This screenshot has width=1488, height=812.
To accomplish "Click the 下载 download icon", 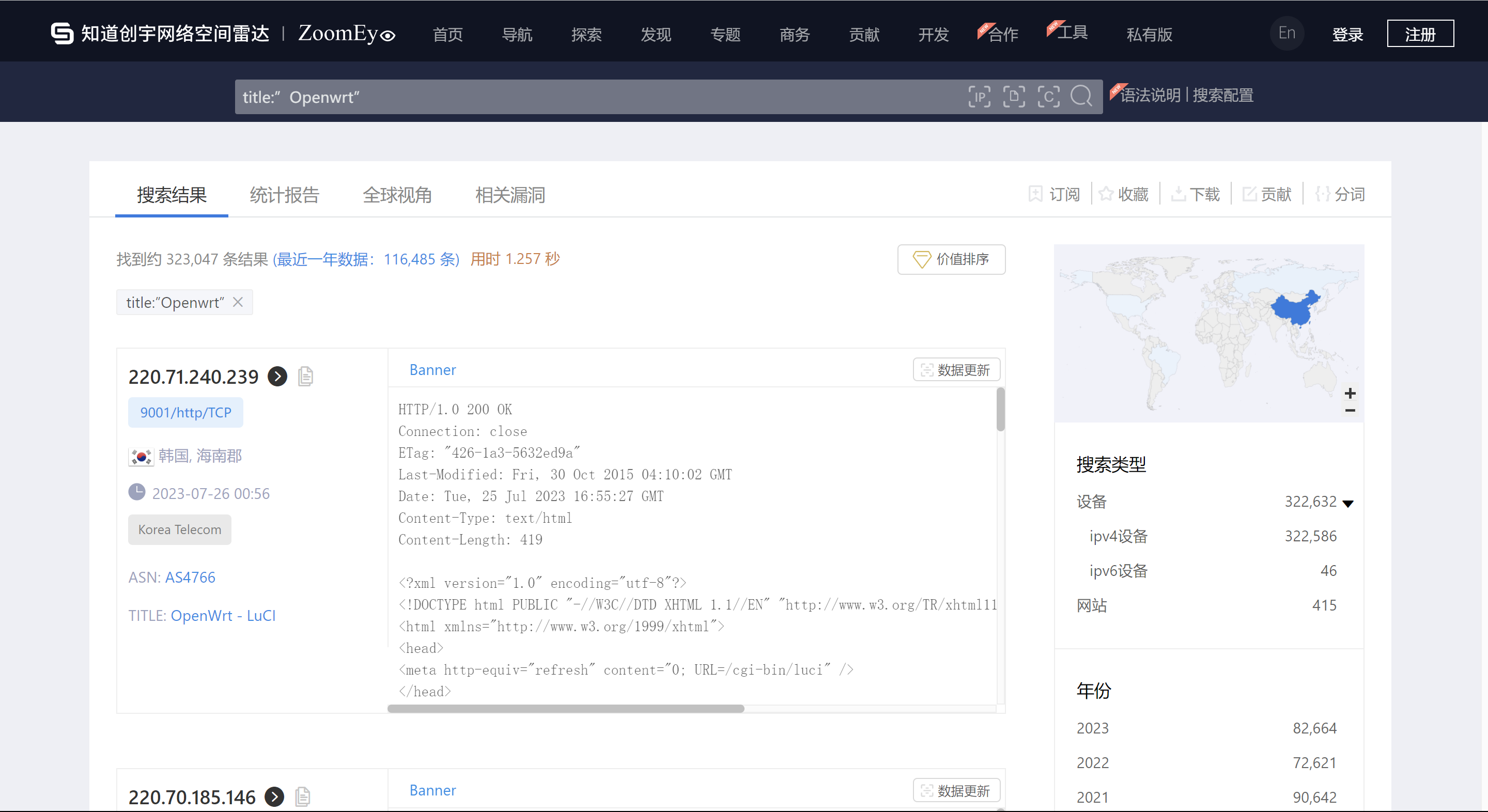I will [x=1178, y=194].
